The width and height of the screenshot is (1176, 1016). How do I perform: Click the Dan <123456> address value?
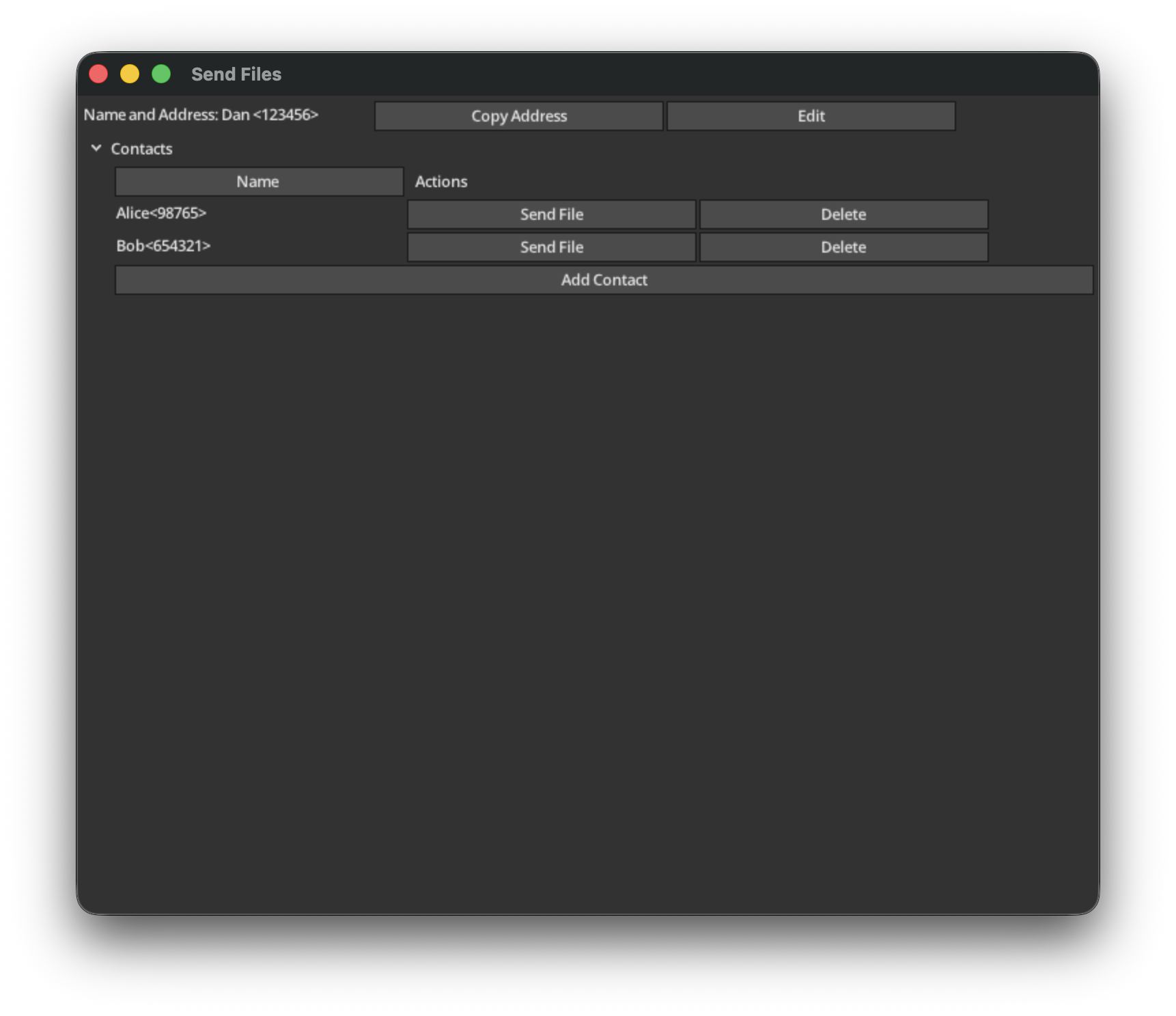(x=270, y=115)
